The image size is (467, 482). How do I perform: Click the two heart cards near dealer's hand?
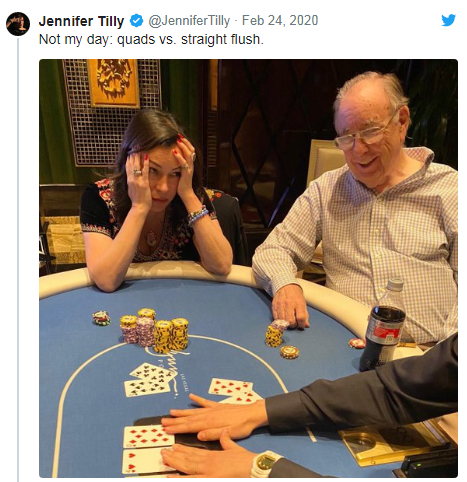[x=234, y=391]
